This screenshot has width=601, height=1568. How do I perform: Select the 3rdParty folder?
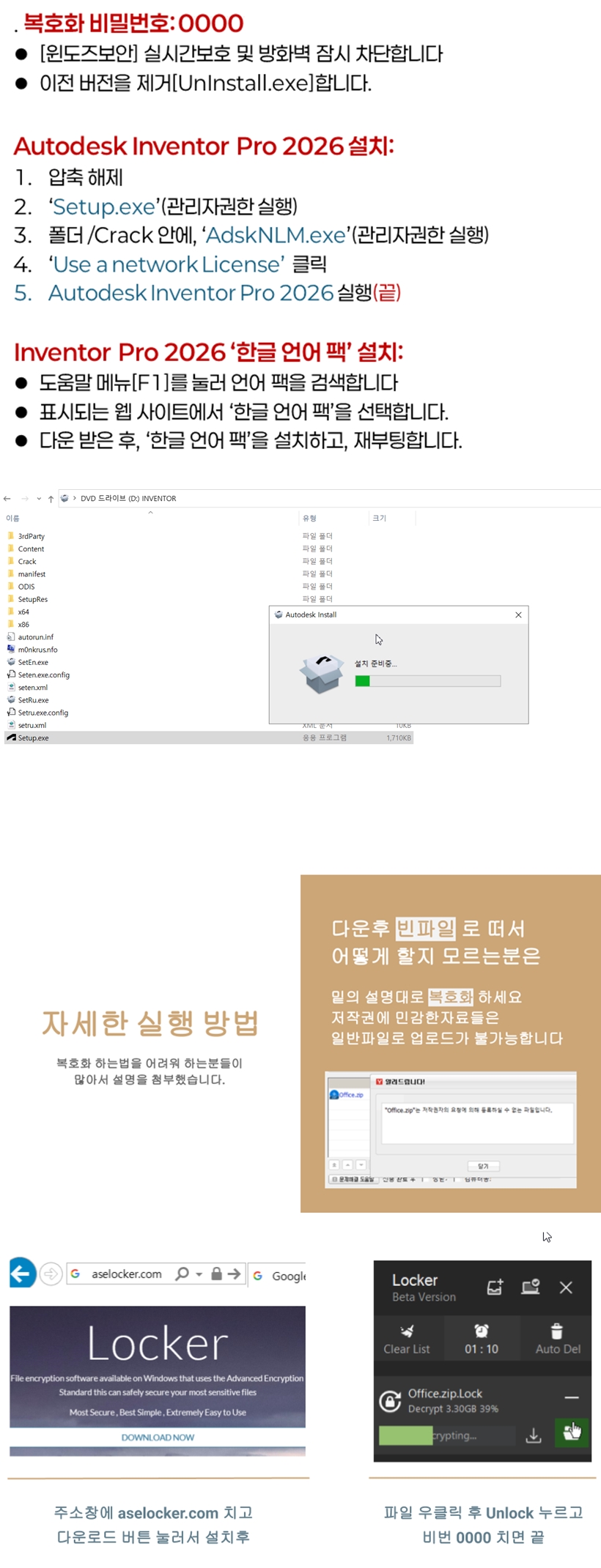click(x=26, y=536)
